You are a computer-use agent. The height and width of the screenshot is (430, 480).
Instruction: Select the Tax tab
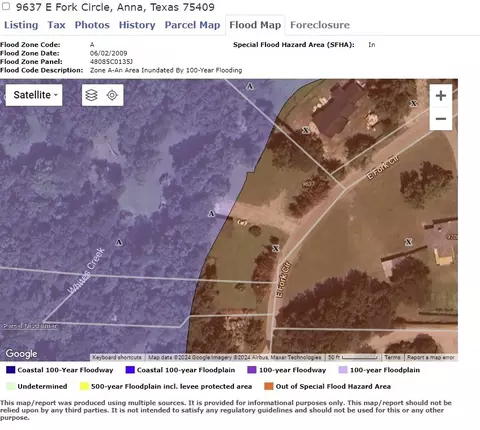pos(56,25)
